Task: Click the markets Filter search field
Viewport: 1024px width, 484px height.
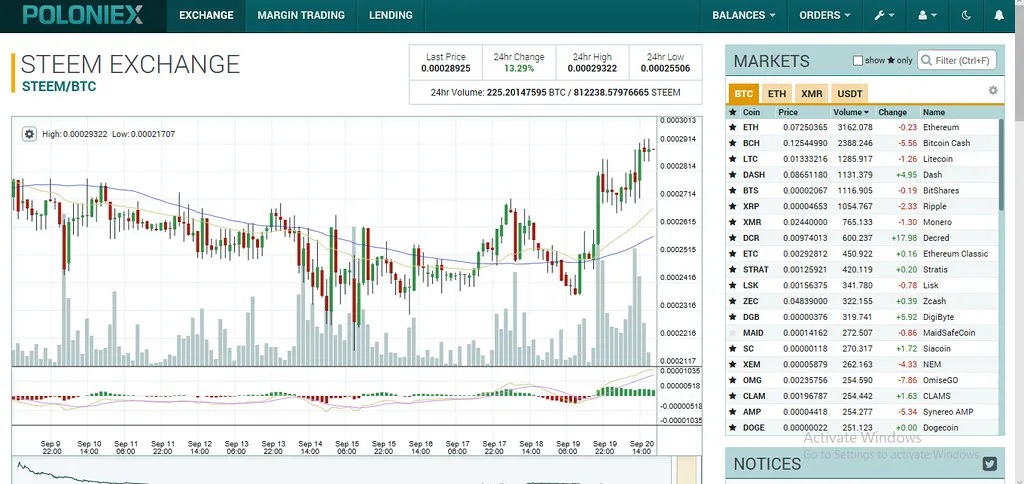Action: (957, 61)
